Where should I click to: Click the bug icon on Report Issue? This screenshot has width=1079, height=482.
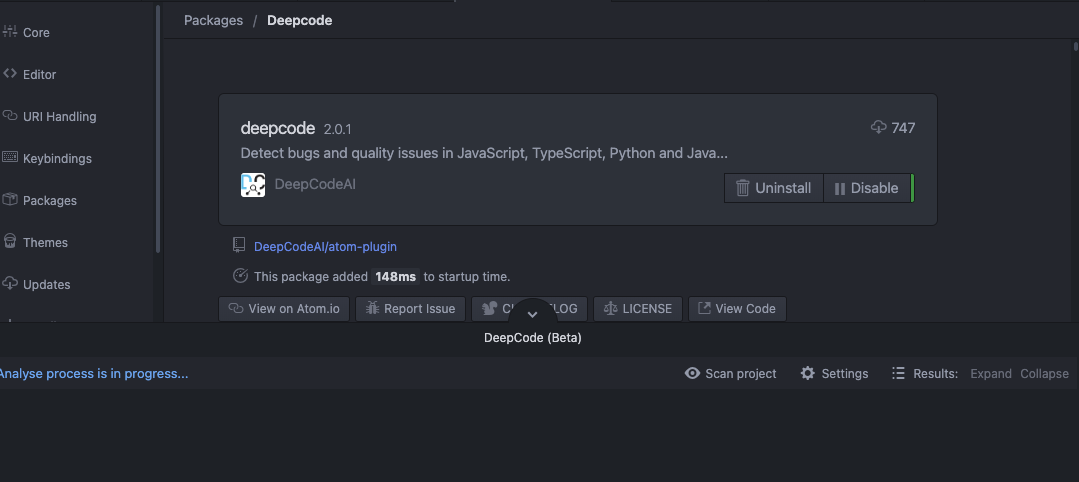point(372,308)
